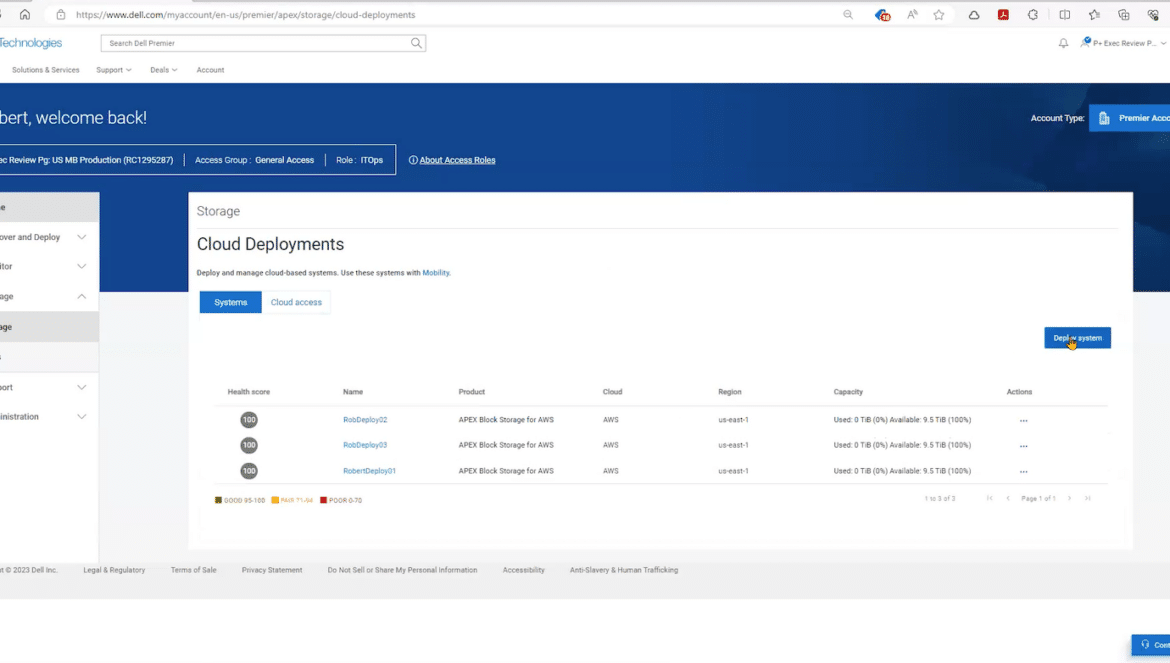Expand the Administration sidebar section chevron
This screenshot has width=1170, height=663.
pyautogui.click(x=81, y=417)
